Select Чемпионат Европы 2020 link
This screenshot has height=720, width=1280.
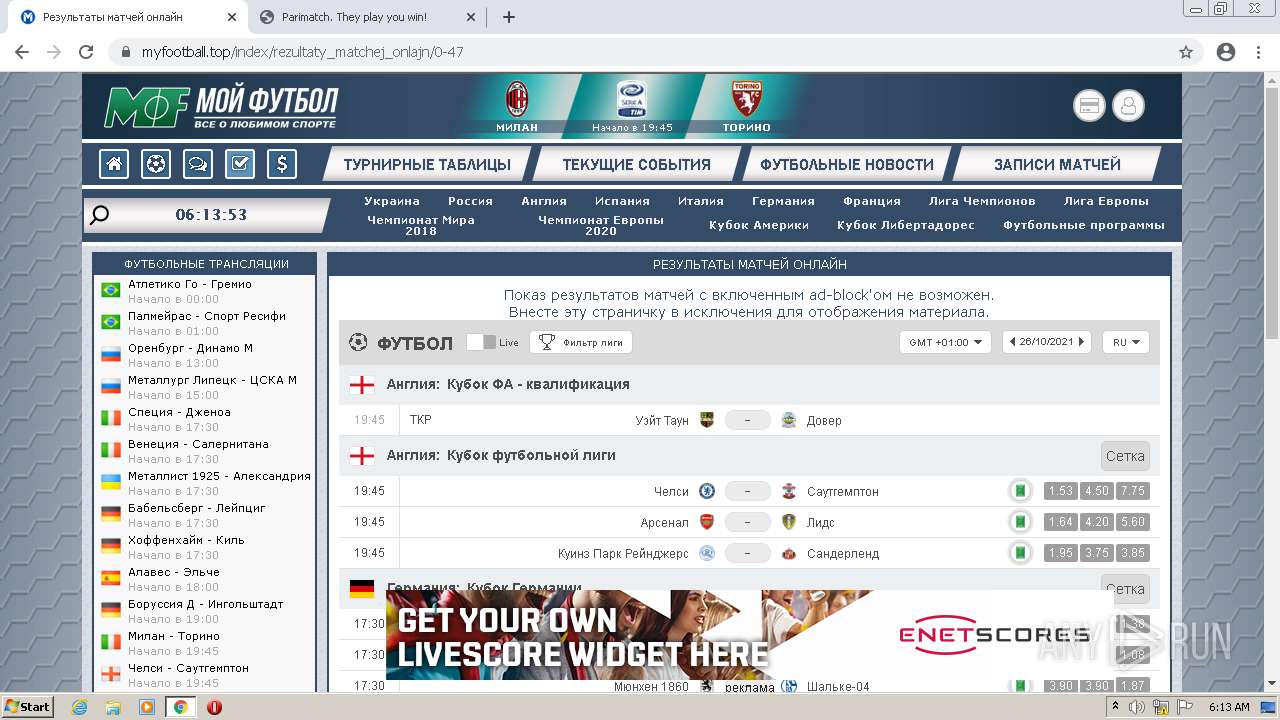point(601,225)
